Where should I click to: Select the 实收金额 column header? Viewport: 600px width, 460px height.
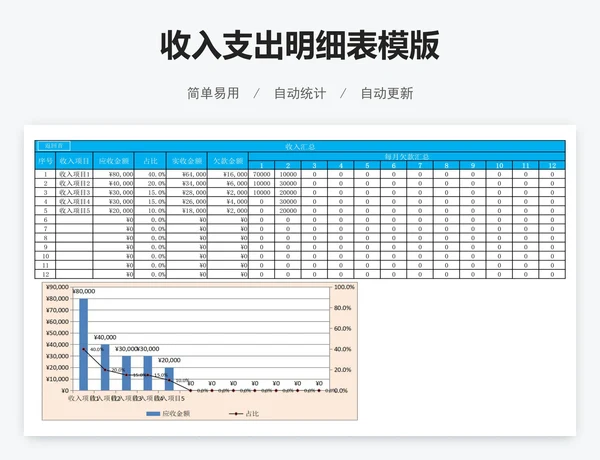(187, 161)
